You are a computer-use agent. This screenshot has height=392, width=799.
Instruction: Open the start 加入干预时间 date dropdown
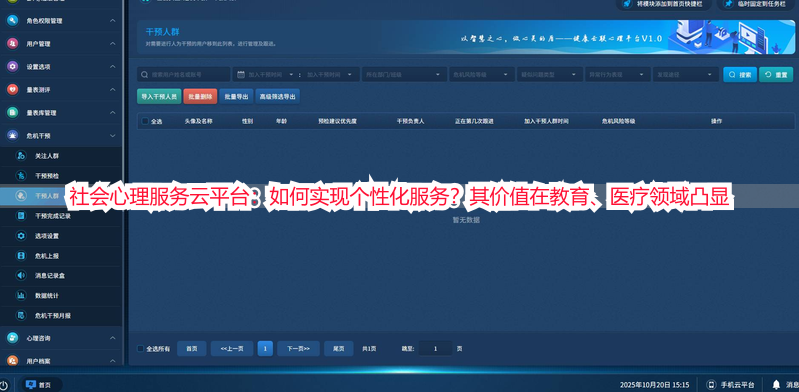pos(291,74)
